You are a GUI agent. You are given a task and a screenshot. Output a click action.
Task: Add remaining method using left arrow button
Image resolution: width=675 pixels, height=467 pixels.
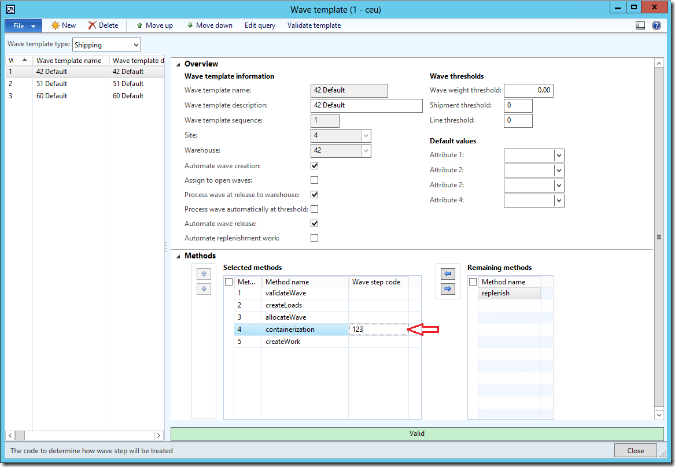(x=447, y=273)
